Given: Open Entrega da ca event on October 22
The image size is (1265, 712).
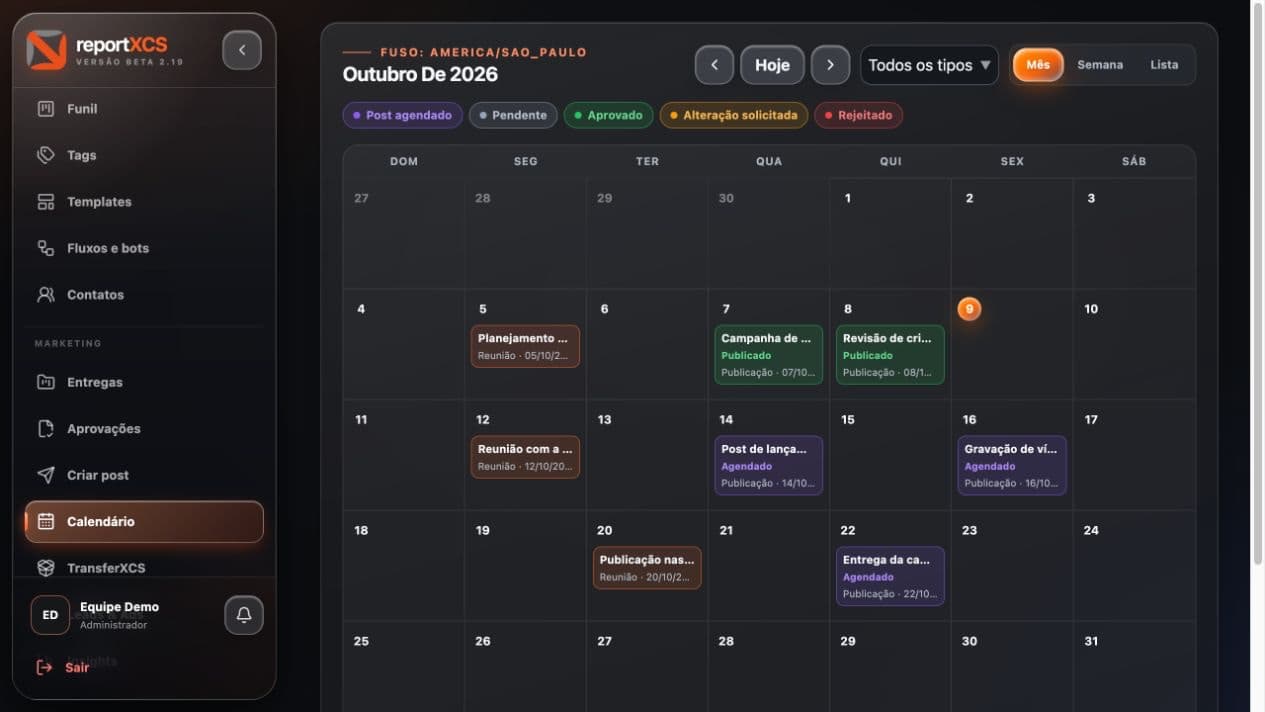Looking at the screenshot, I should [x=890, y=576].
